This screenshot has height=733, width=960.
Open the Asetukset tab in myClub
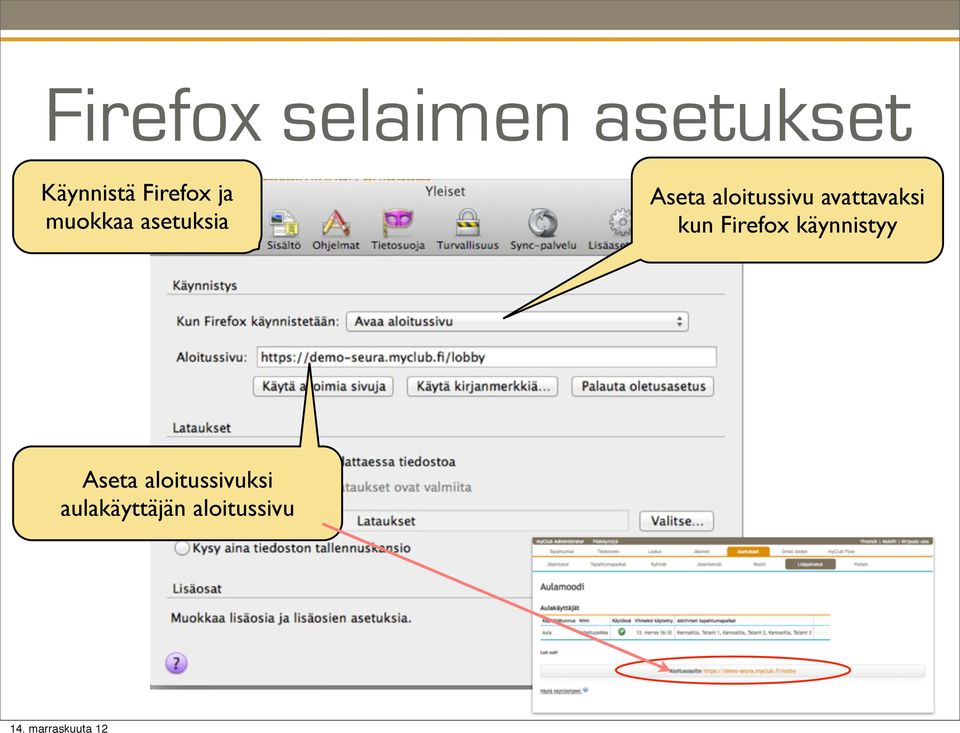click(748, 551)
